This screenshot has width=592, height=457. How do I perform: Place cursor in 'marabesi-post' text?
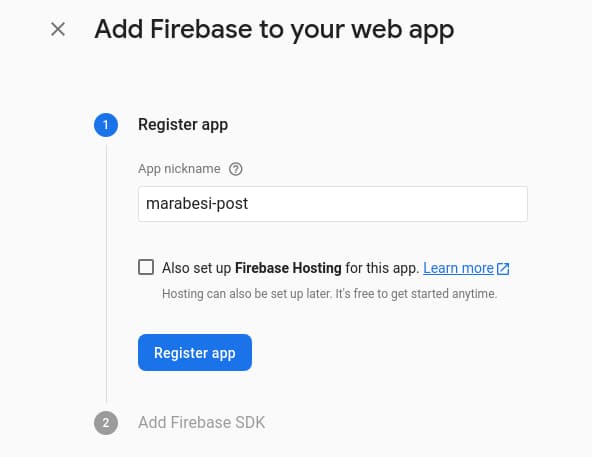[x=197, y=204]
